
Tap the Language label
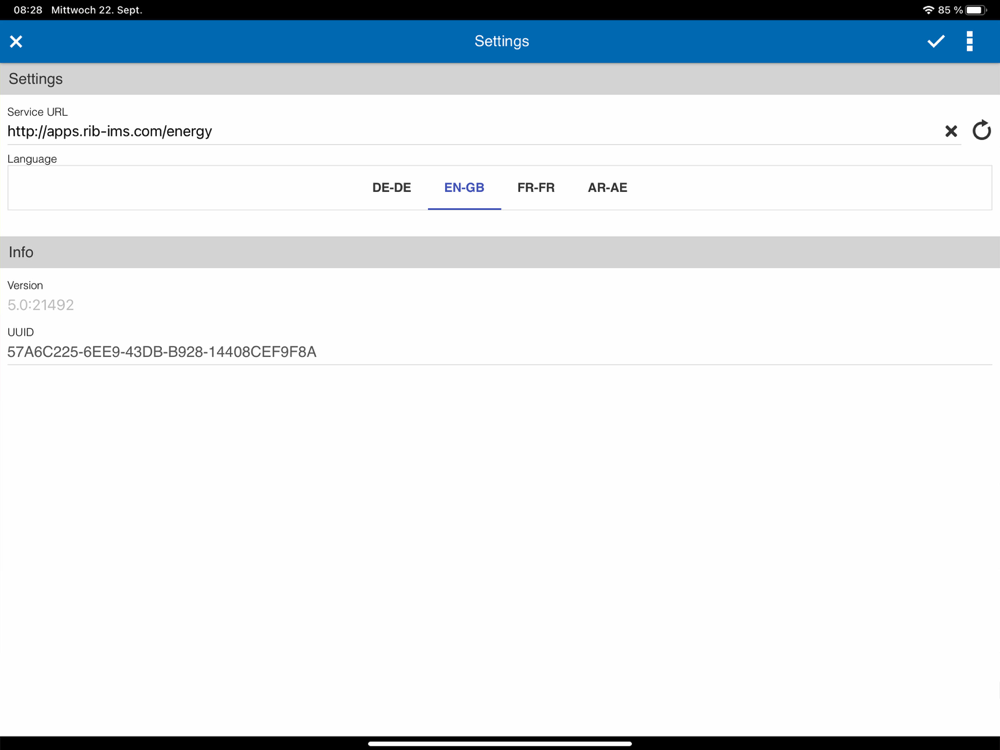(x=32, y=159)
